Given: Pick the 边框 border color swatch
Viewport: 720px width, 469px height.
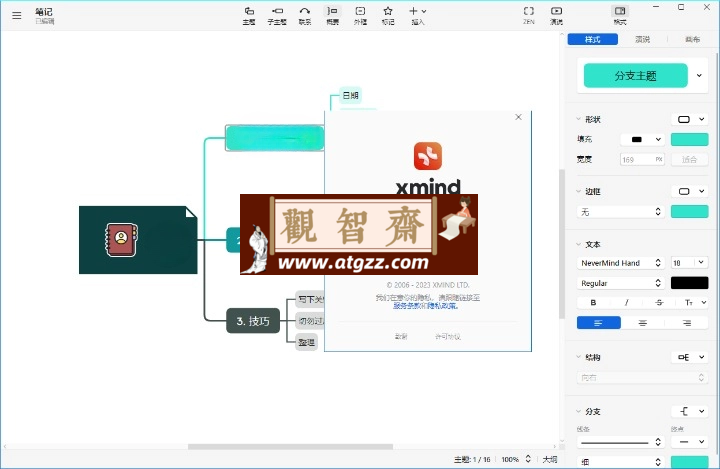Looking at the screenshot, I should pyautogui.click(x=689, y=212).
